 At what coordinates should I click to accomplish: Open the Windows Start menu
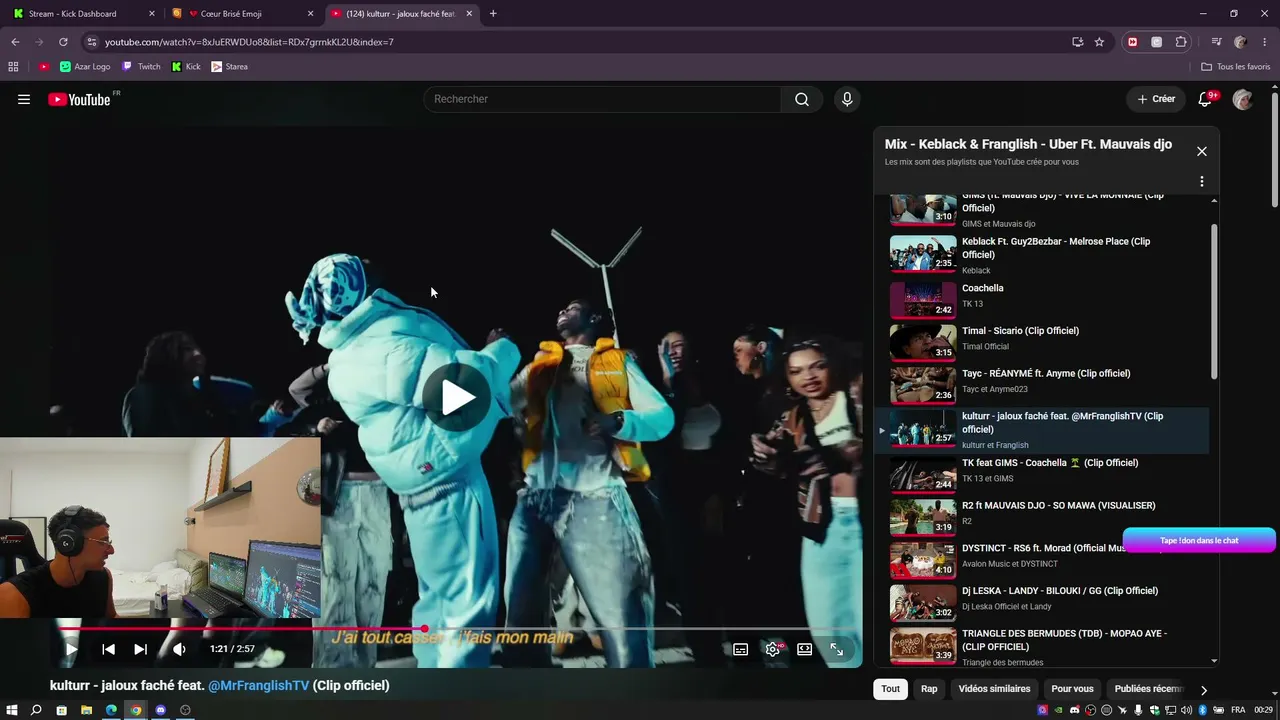point(12,710)
